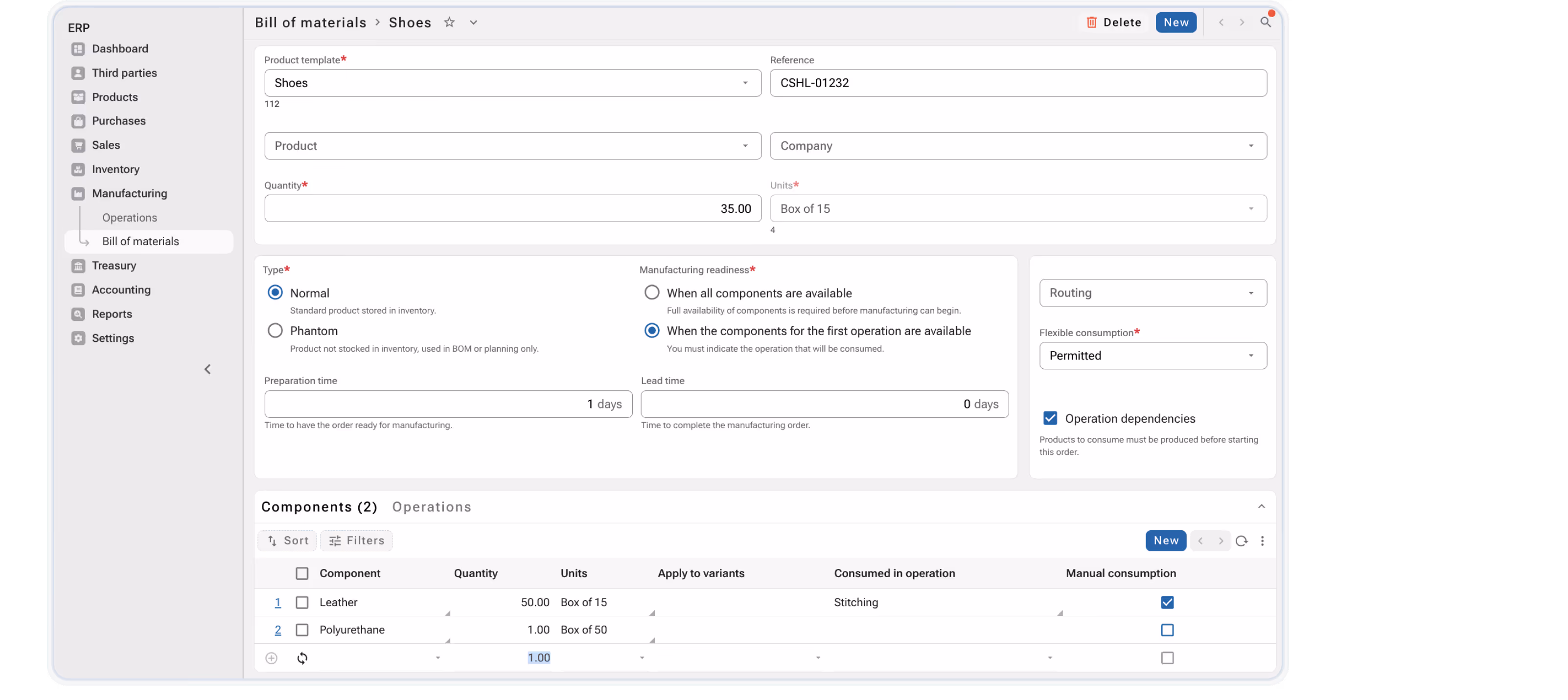Open Treasury menu in sidebar
Viewport: 1568px width, 700px height.
pos(114,266)
